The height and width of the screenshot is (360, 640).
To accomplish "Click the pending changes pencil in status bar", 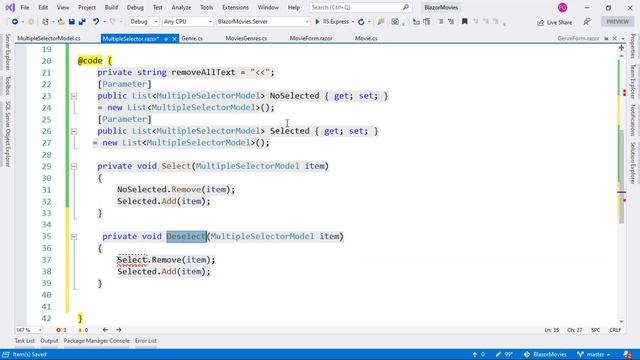I will coord(504,354).
